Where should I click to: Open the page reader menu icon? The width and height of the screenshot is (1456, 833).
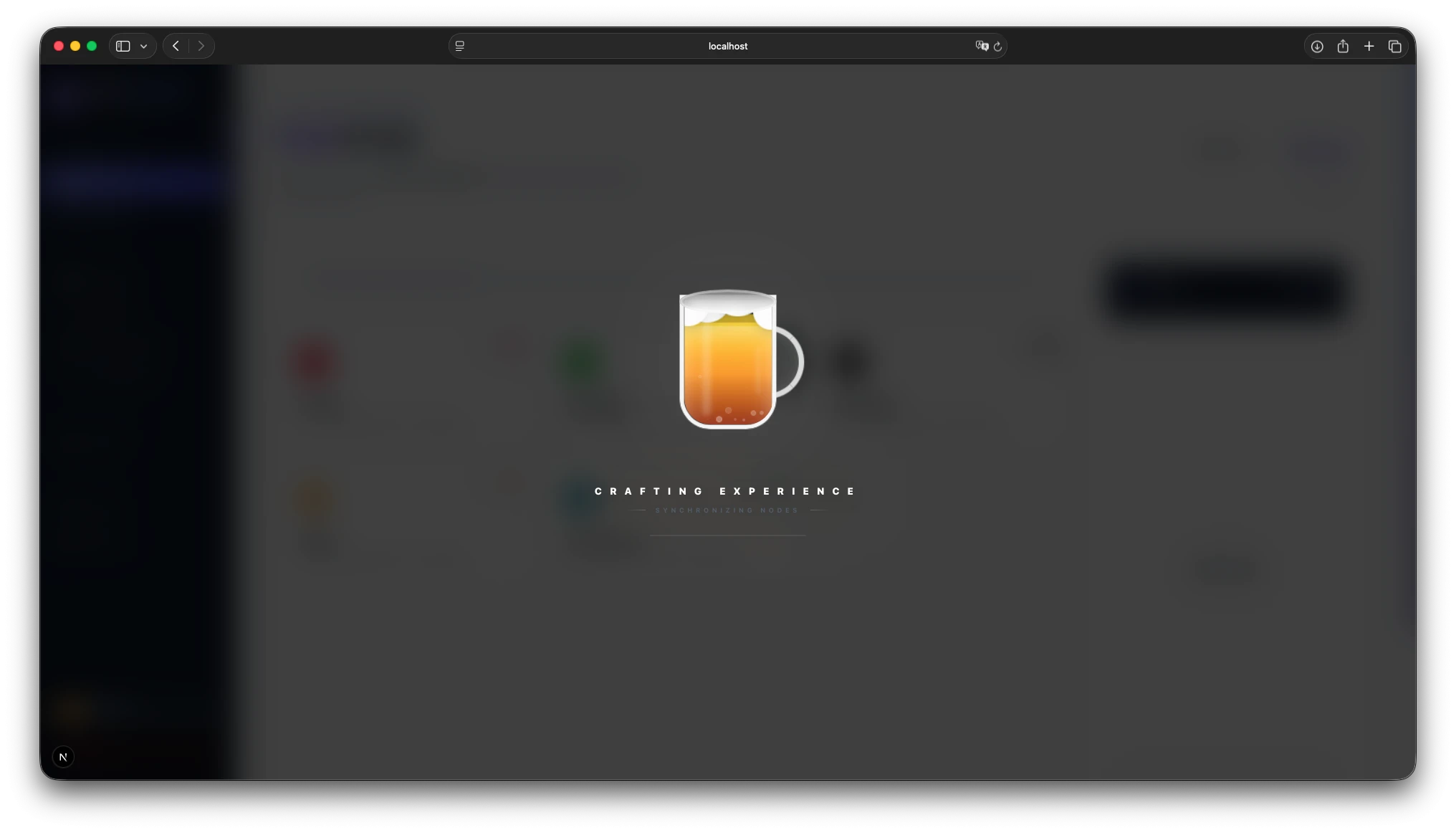click(x=460, y=46)
